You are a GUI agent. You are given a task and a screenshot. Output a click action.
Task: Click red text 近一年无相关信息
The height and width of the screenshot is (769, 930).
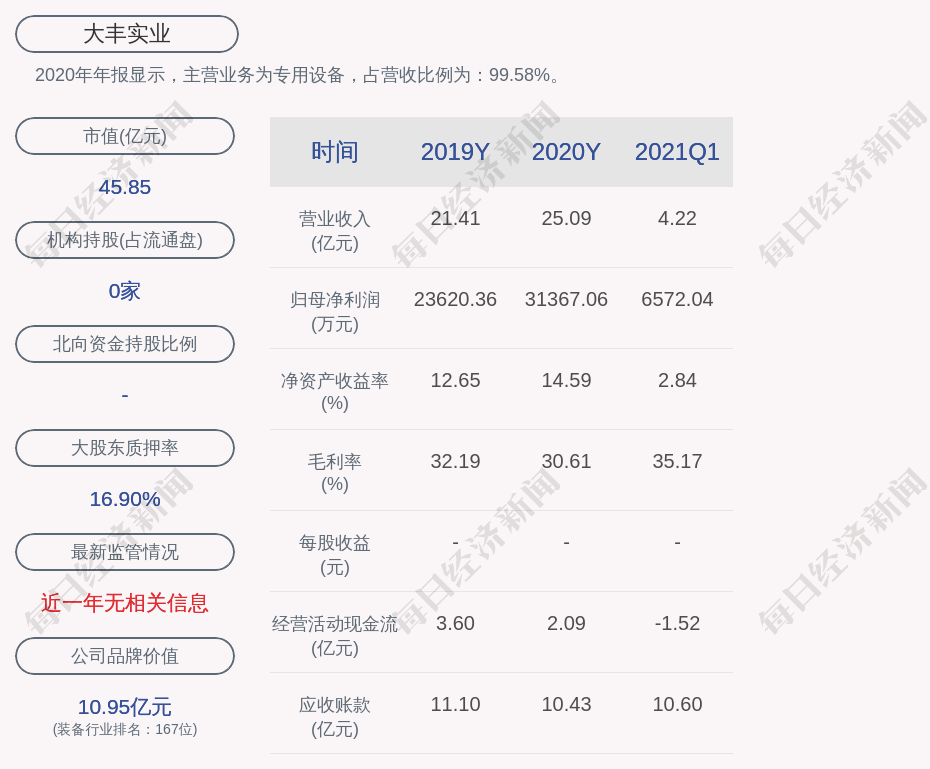125,603
